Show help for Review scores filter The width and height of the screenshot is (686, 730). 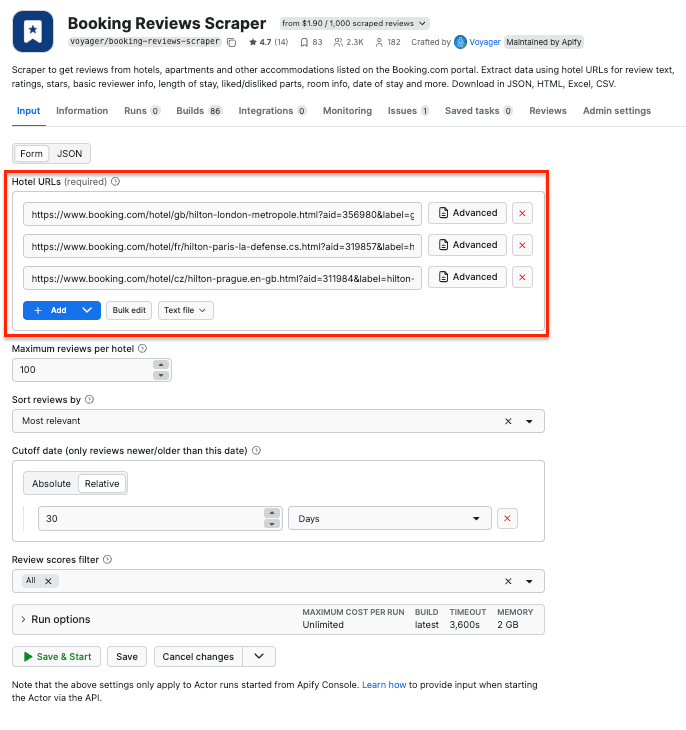tap(107, 559)
